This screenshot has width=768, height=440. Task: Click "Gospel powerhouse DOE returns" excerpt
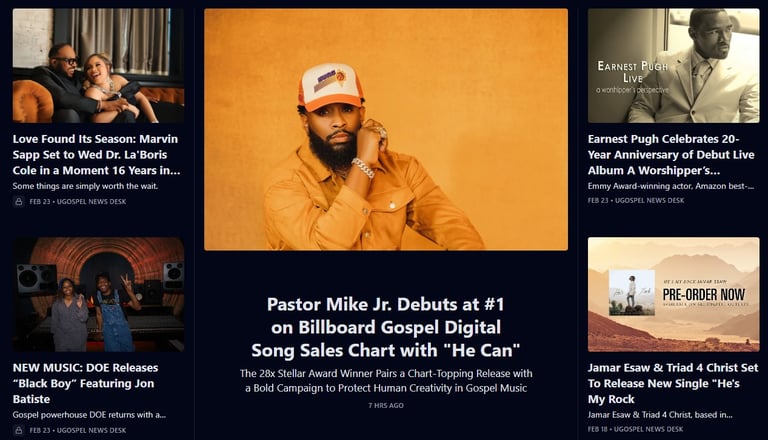tap(89, 415)
